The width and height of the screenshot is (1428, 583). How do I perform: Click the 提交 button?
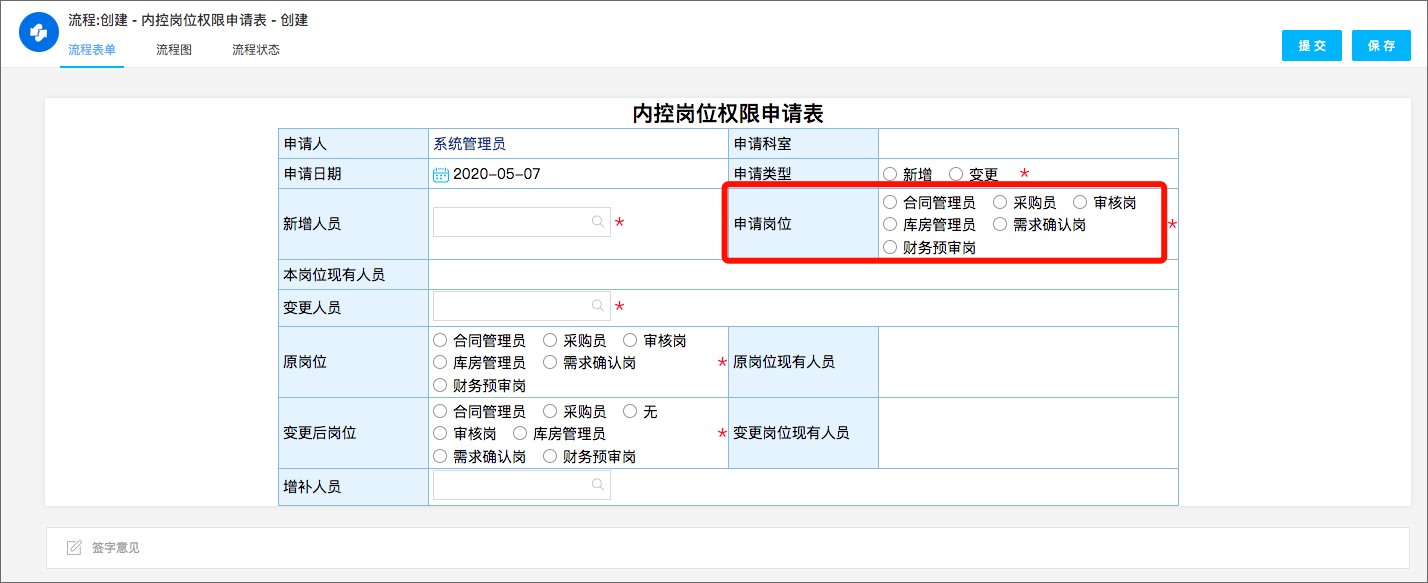1312,46
